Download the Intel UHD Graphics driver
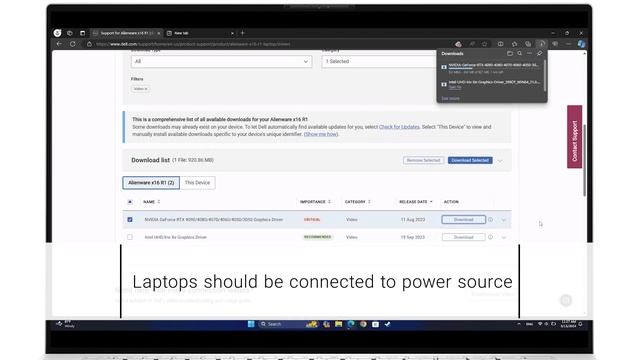Viewport: 640px width, 360px height. pyautogui.click(x=464, y=237)
